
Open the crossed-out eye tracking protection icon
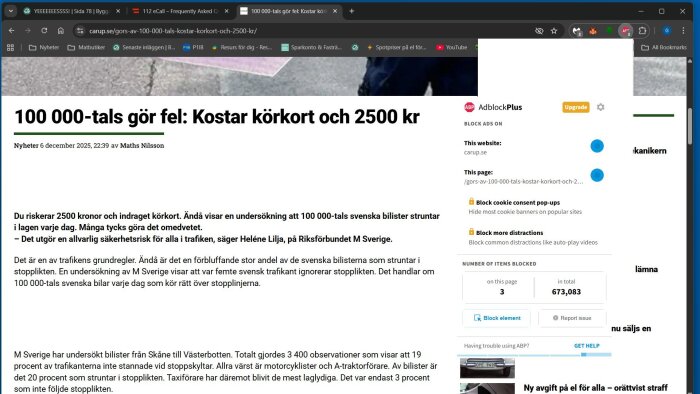tap(539, 31)
